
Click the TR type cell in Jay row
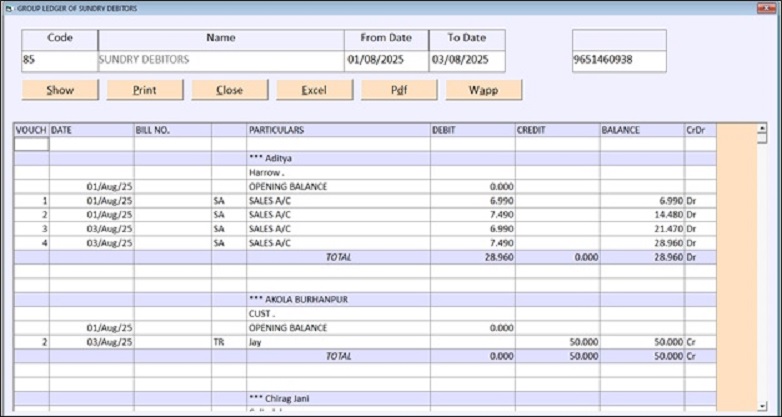229,342
